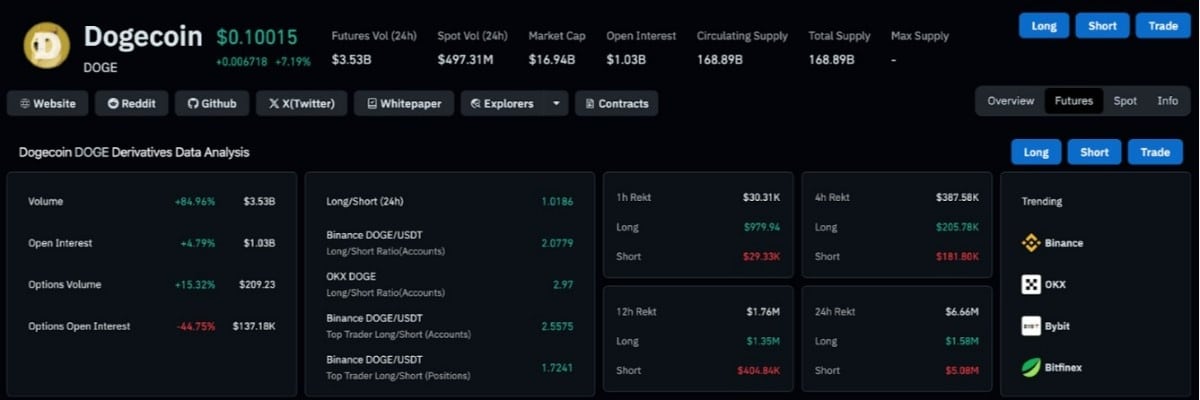Screen dimensions: 1200x400
Task: Click Short button beside Derivatives Data Analysis
Action: click(1095, 152)
